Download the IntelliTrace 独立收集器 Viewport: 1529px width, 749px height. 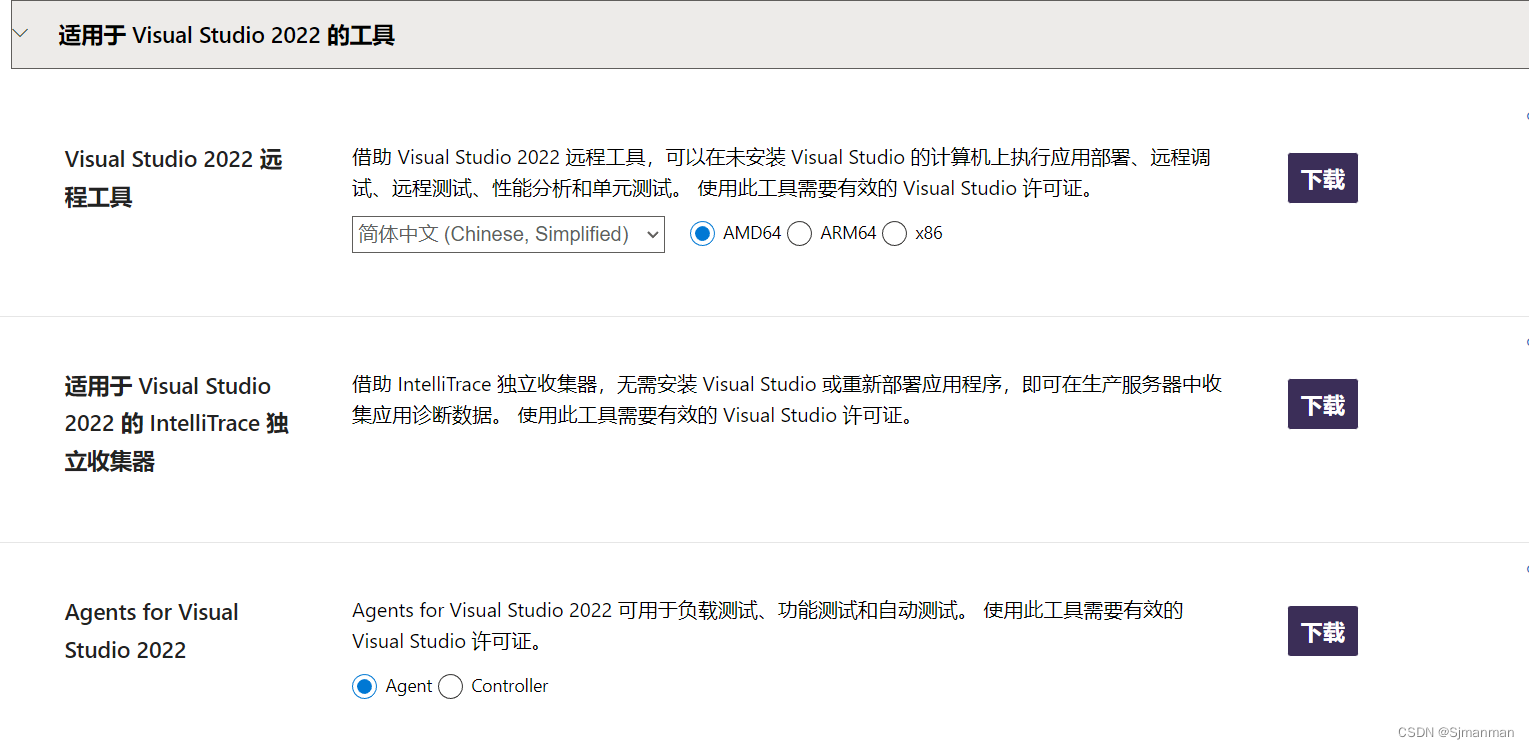coord(1323,404)
